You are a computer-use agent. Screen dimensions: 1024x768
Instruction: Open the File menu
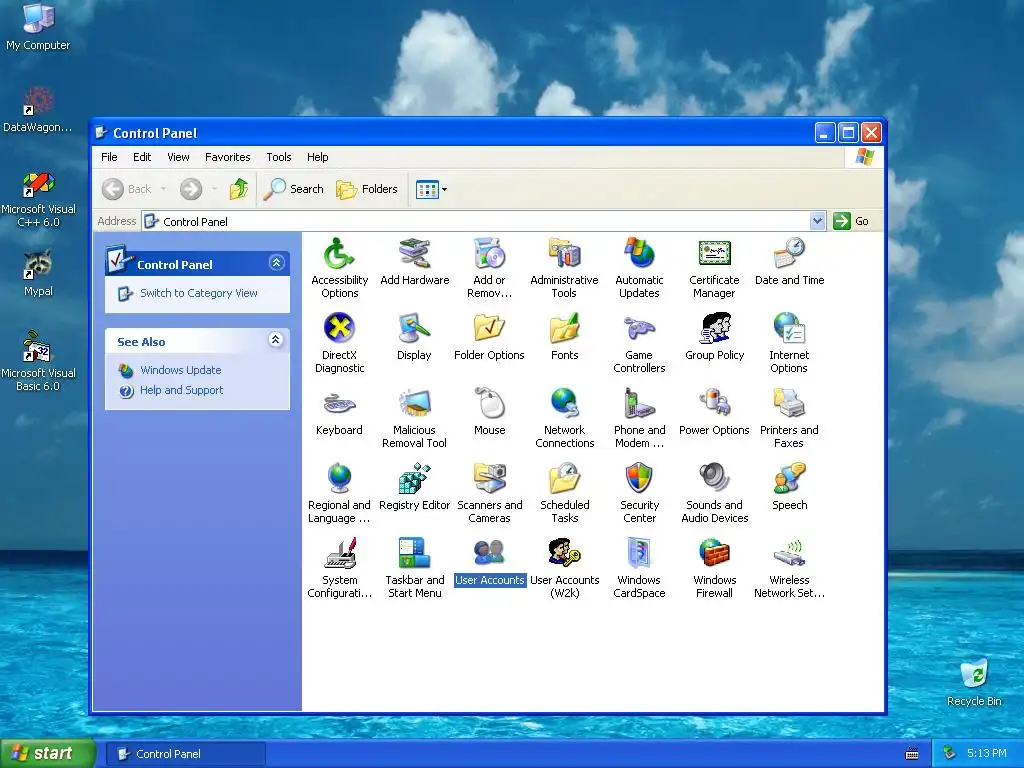click(x=109, y=157)
